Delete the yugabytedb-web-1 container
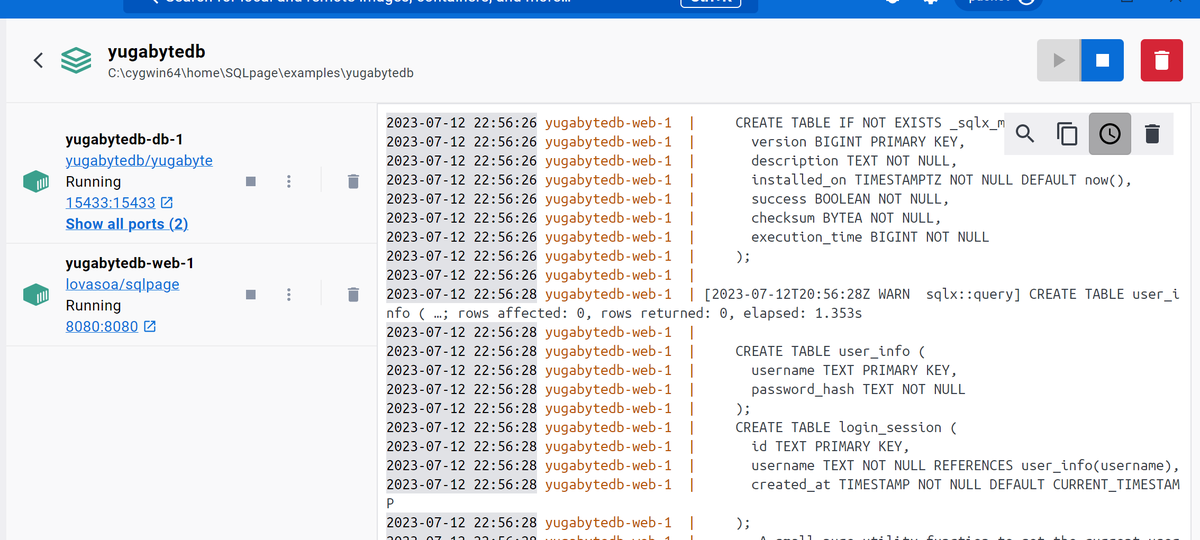Image resolution: width=1200 pixels, height=540 pixels. tap(352, 295)
